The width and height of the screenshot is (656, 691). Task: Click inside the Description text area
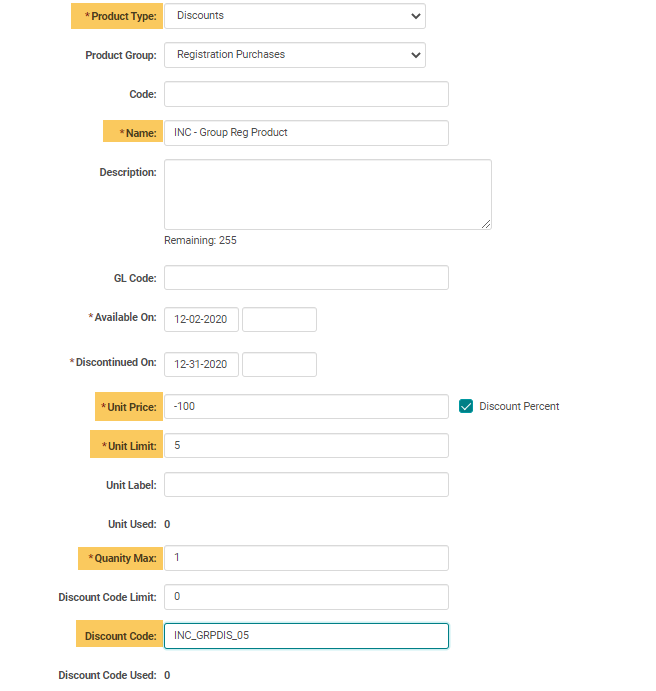tap(327, 194)
